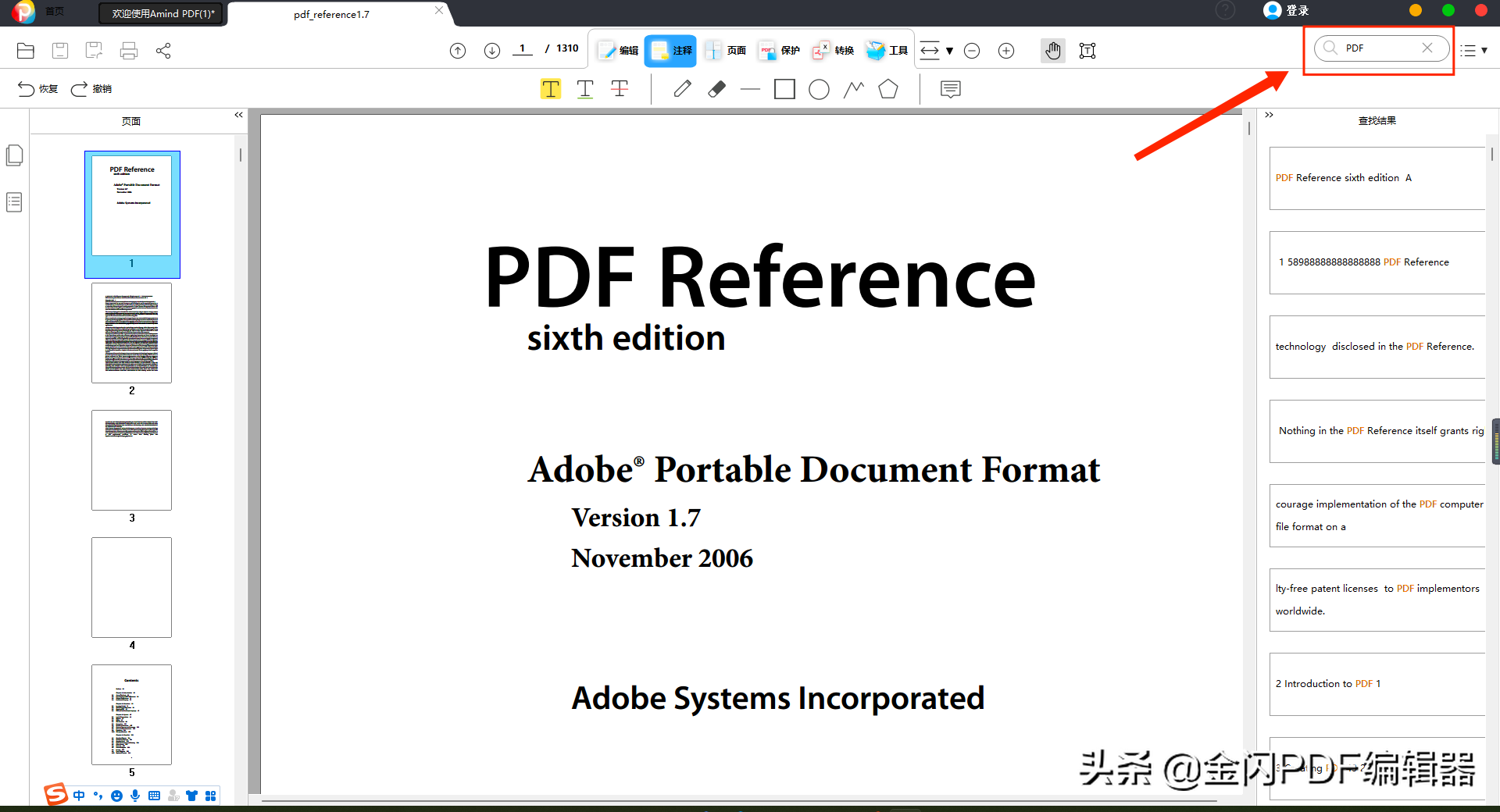Collapse the pages panel with double chevron
Screen dimensions: 1500x812
pos(239,115)
